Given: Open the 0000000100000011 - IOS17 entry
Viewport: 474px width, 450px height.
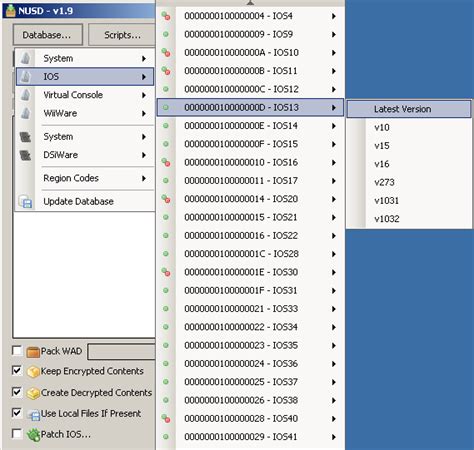Looking at the screenshot, I should click(250, 181).
